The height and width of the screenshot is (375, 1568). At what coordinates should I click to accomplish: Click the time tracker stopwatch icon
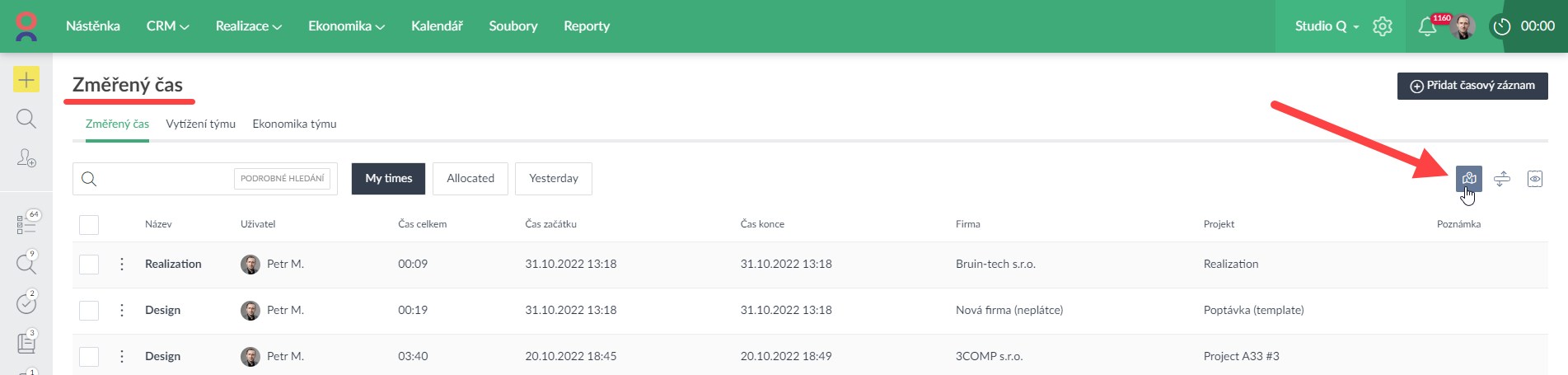point(1502,26)
